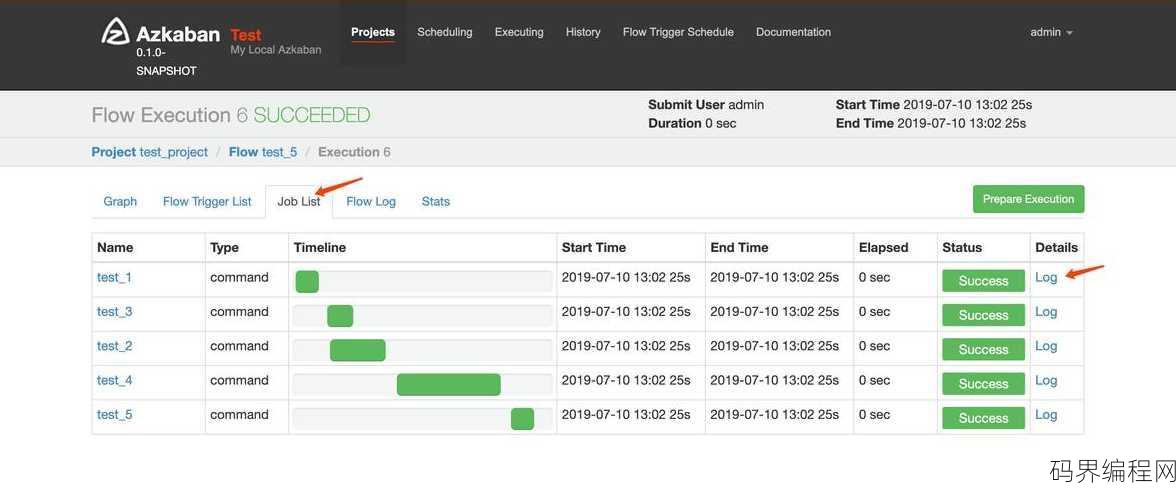Open the Scheduling page
Image resolution: width=1176 pixels, height=490 pixels.
click(445, 32)
